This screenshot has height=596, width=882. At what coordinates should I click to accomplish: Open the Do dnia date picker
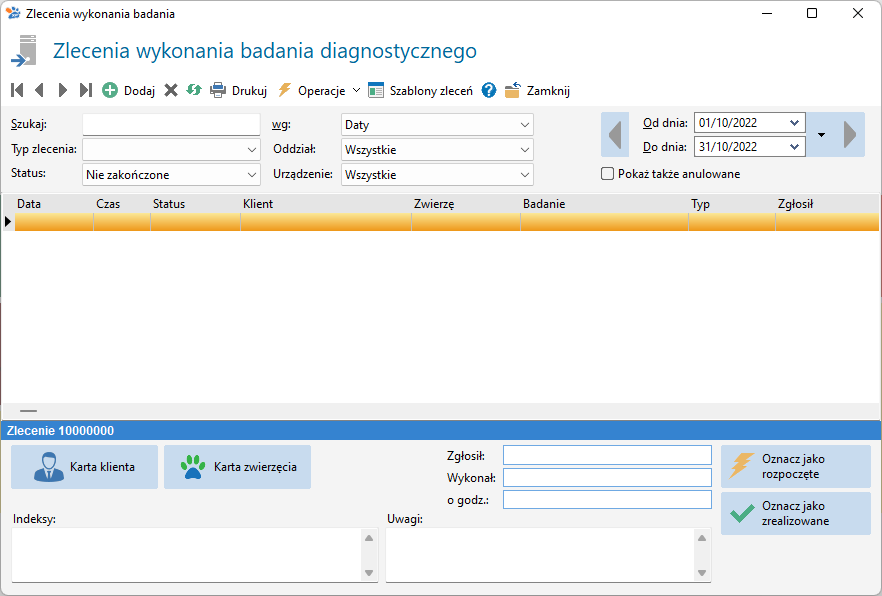794,147
